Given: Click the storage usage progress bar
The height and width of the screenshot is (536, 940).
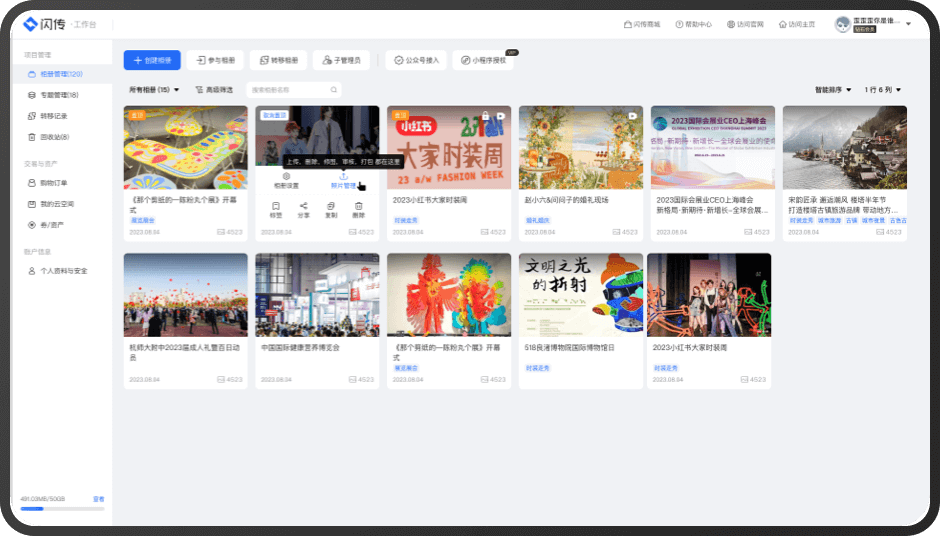Looking at the screenshot, I should [62, 509].
